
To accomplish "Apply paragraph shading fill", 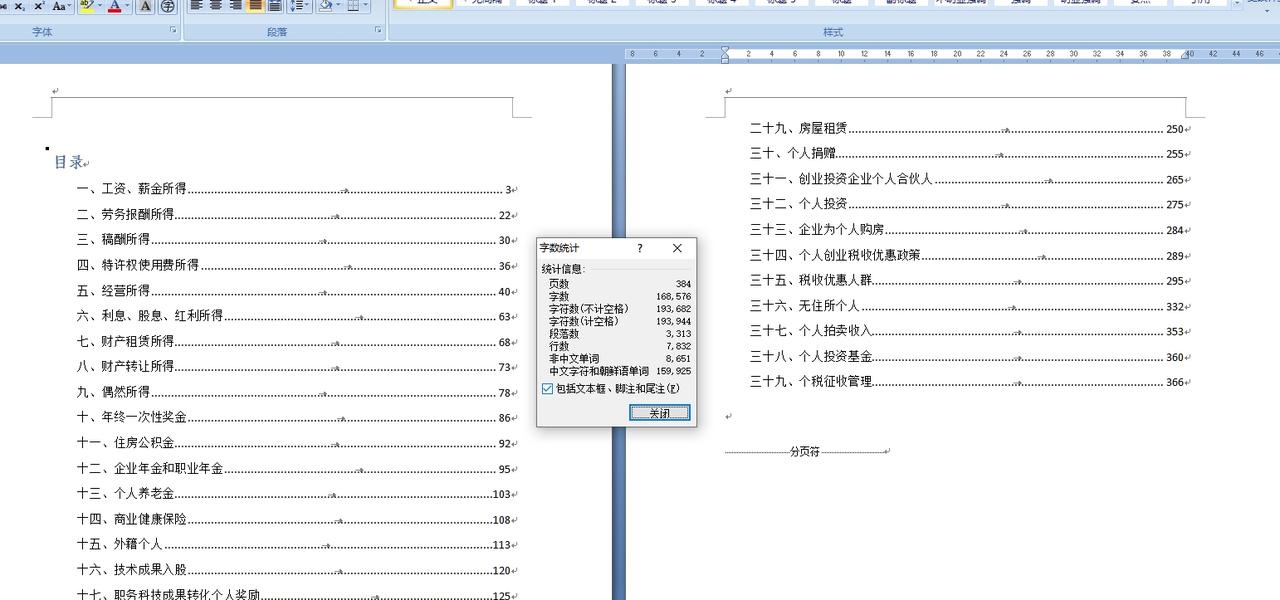I will tap(325, 6).
